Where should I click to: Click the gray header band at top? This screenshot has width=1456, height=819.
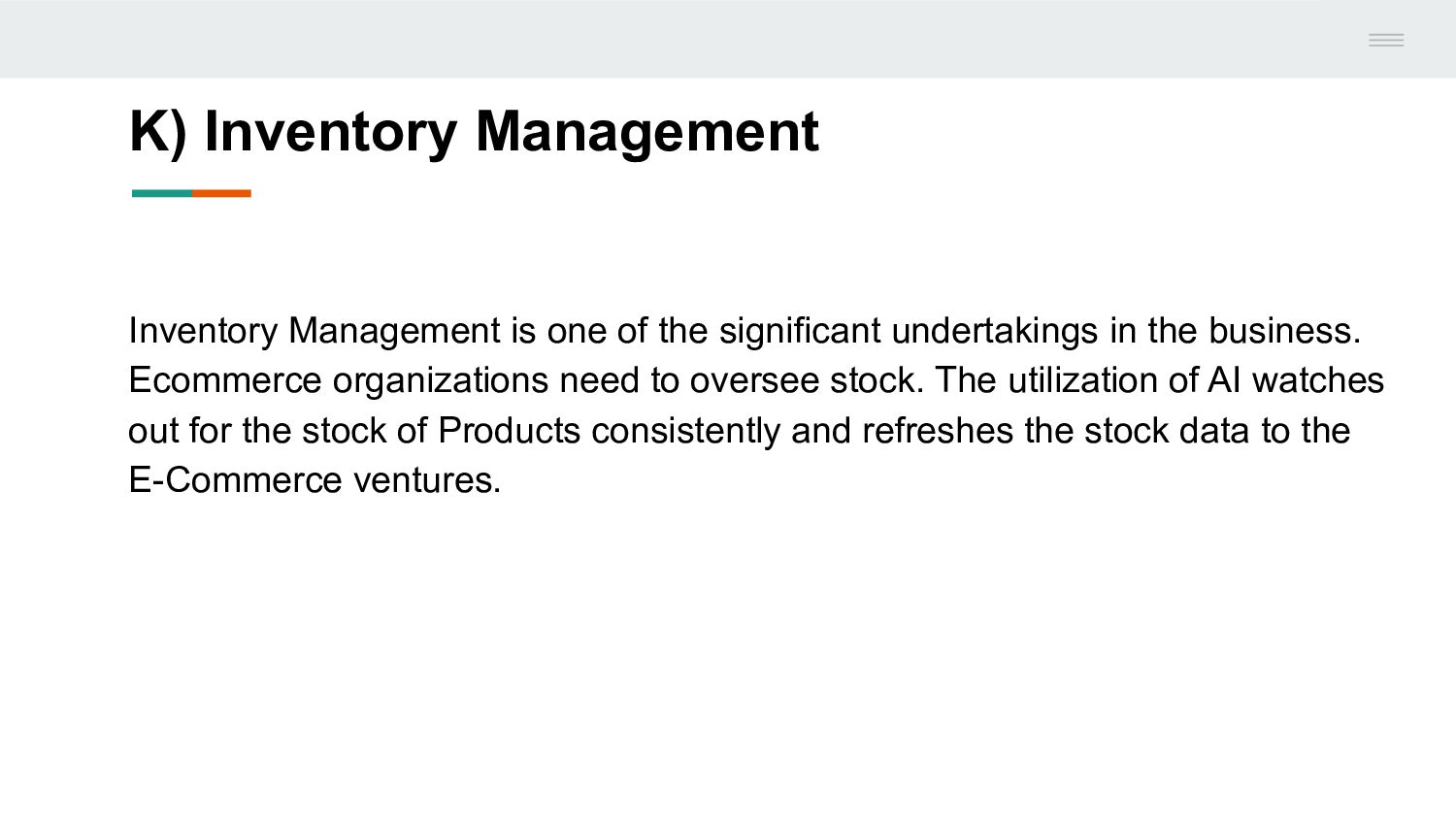click(728, 39)
